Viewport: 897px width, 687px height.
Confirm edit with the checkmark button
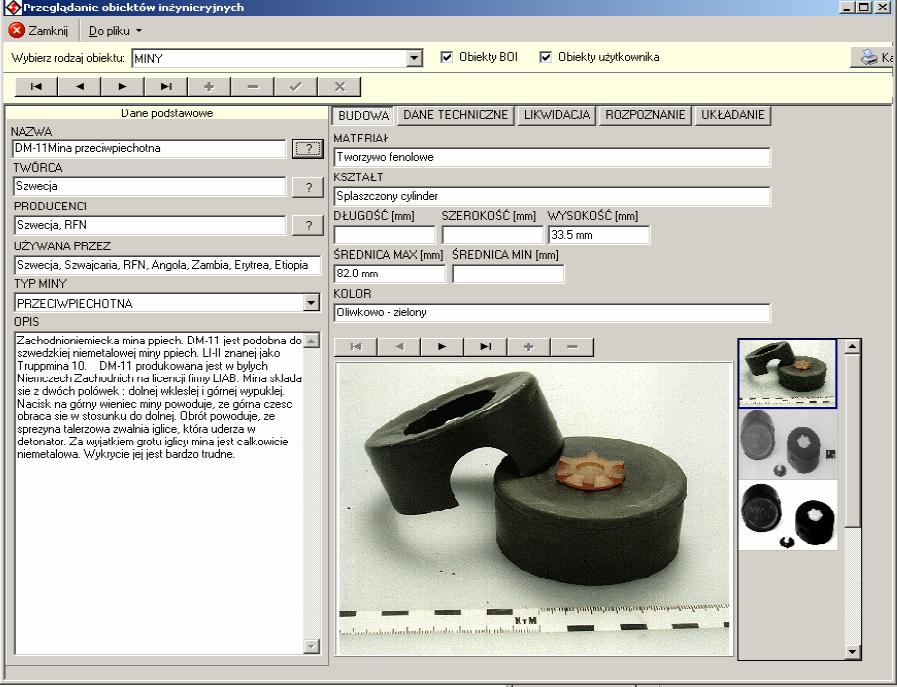[296, 86]
